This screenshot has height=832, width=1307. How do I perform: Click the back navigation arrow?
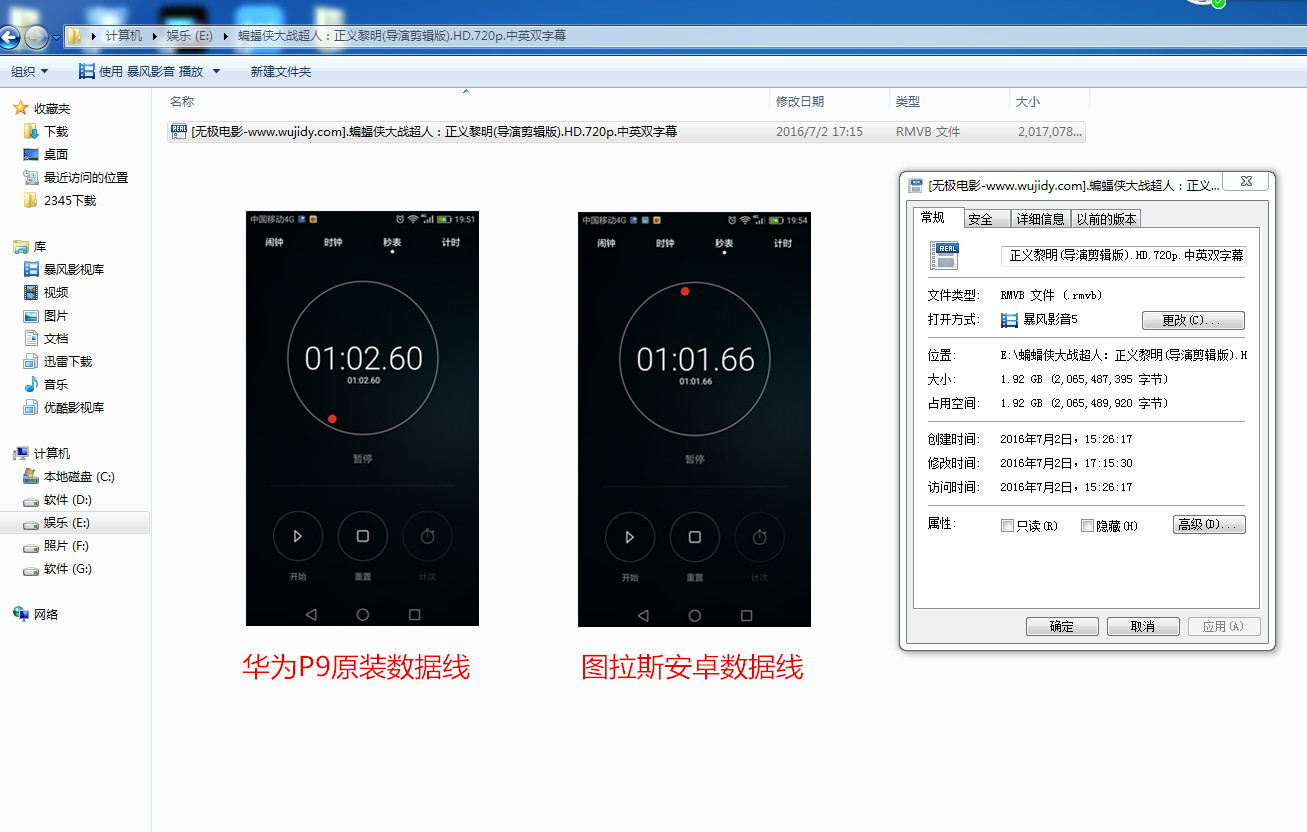click(9, 35)
